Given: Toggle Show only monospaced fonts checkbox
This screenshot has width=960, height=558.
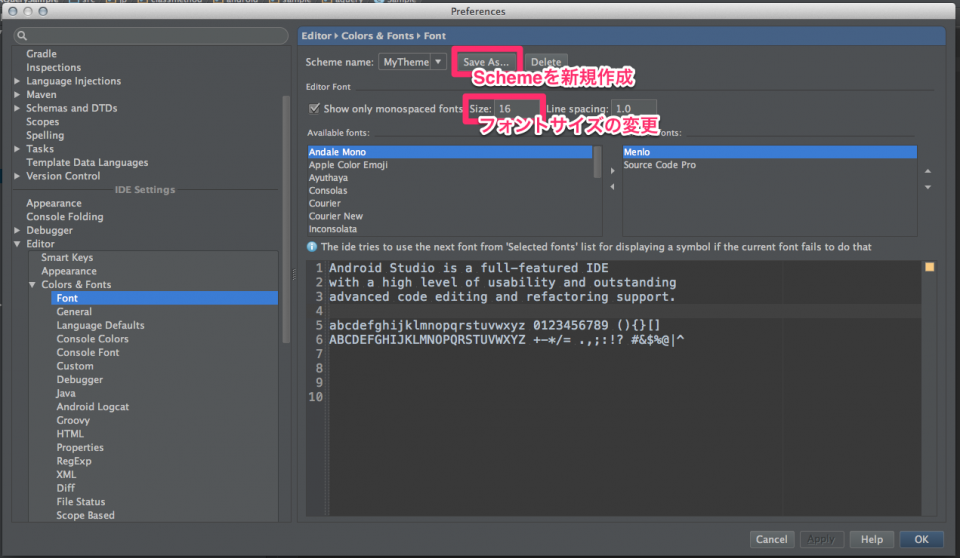Looking at the screenshot, I should [x=314, y=108].
